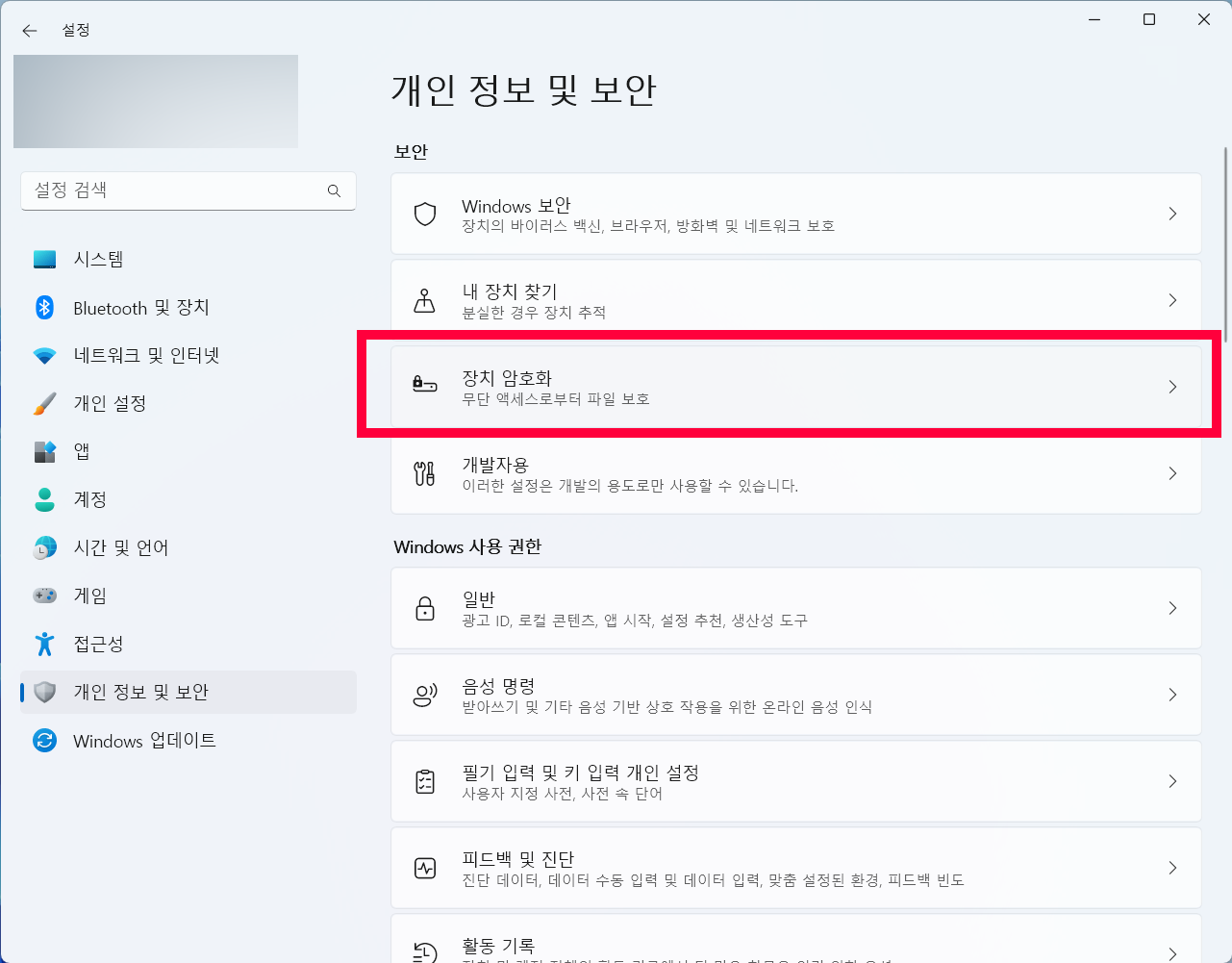The image size is (1232, 963).
Task: Go to 계정 category
Action: [x=189, y=499]
